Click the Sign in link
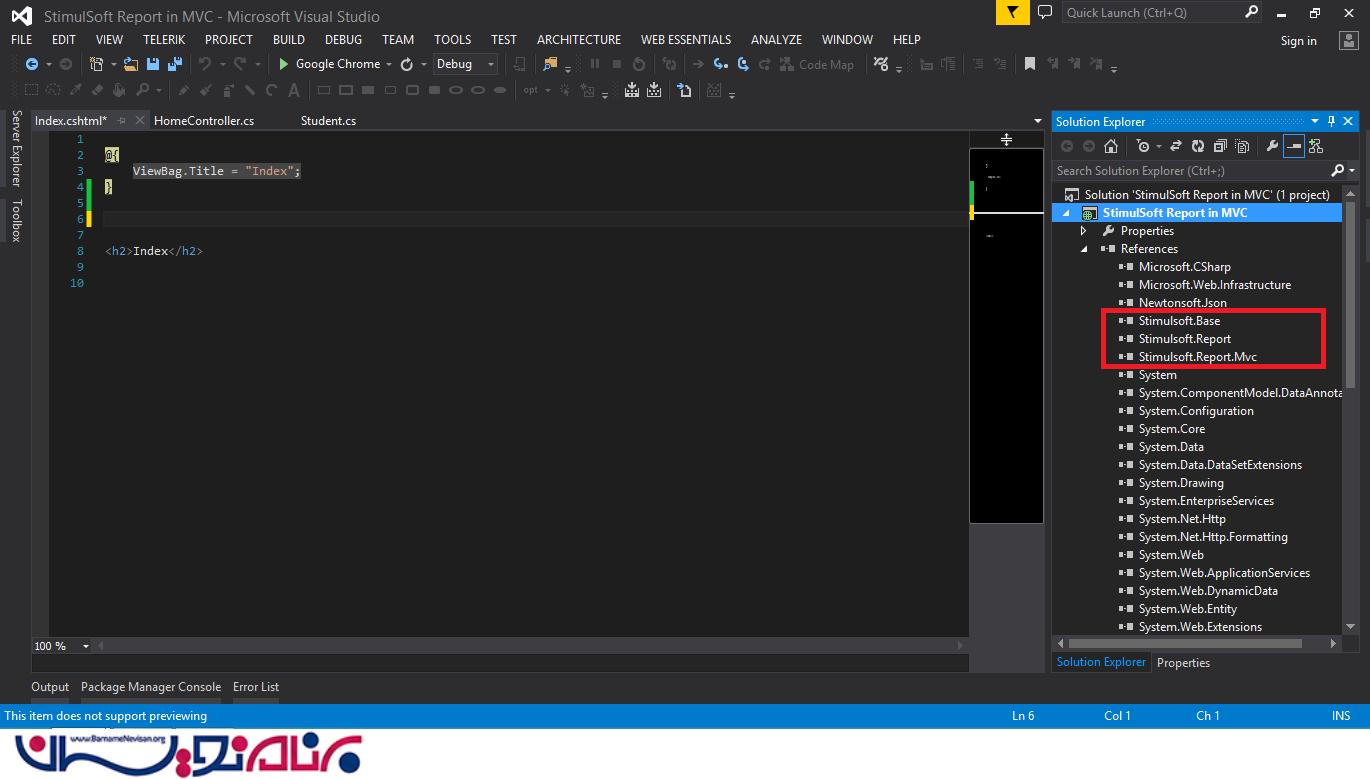 tap(1298, 41)
